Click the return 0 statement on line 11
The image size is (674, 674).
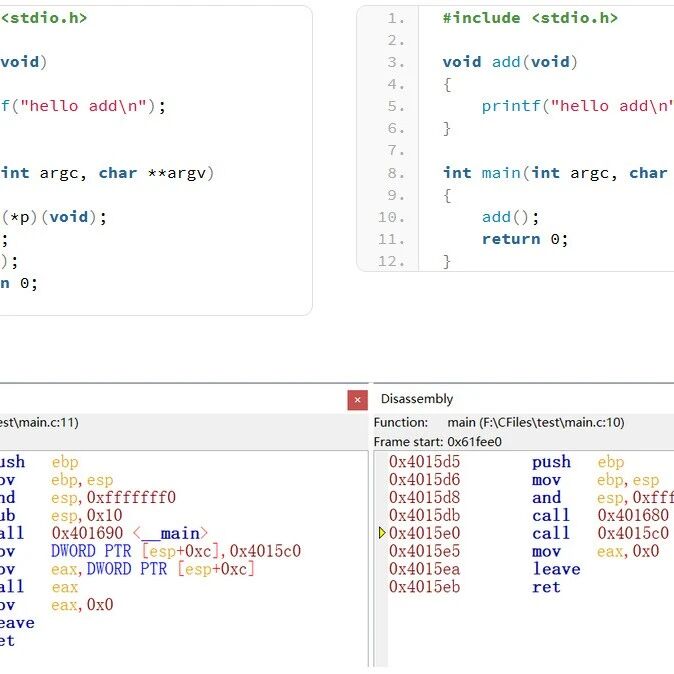tap(524, 239)
